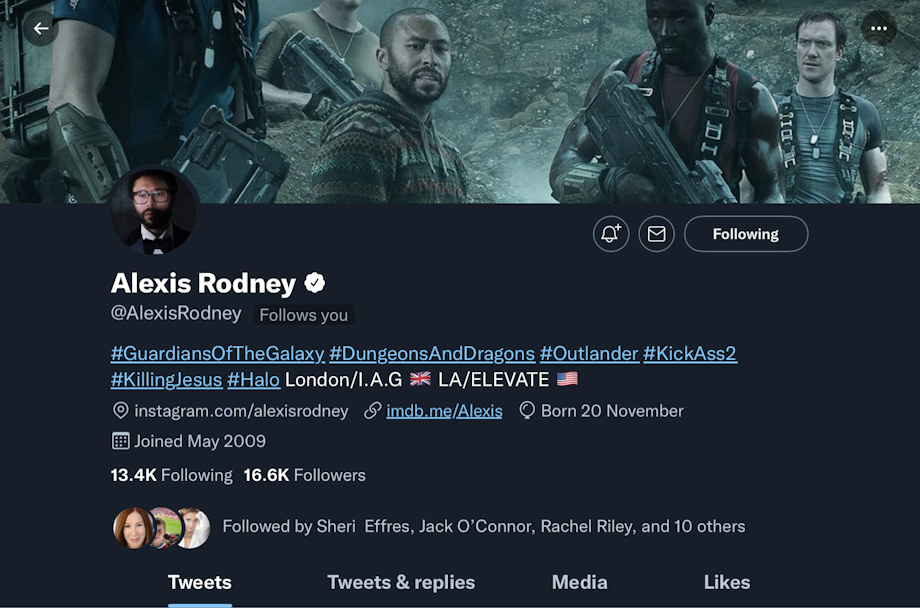Open the #DungeonsAndDragons hashtag
Viewport: 920px width, 608px height.
click(x=432, y=353)
